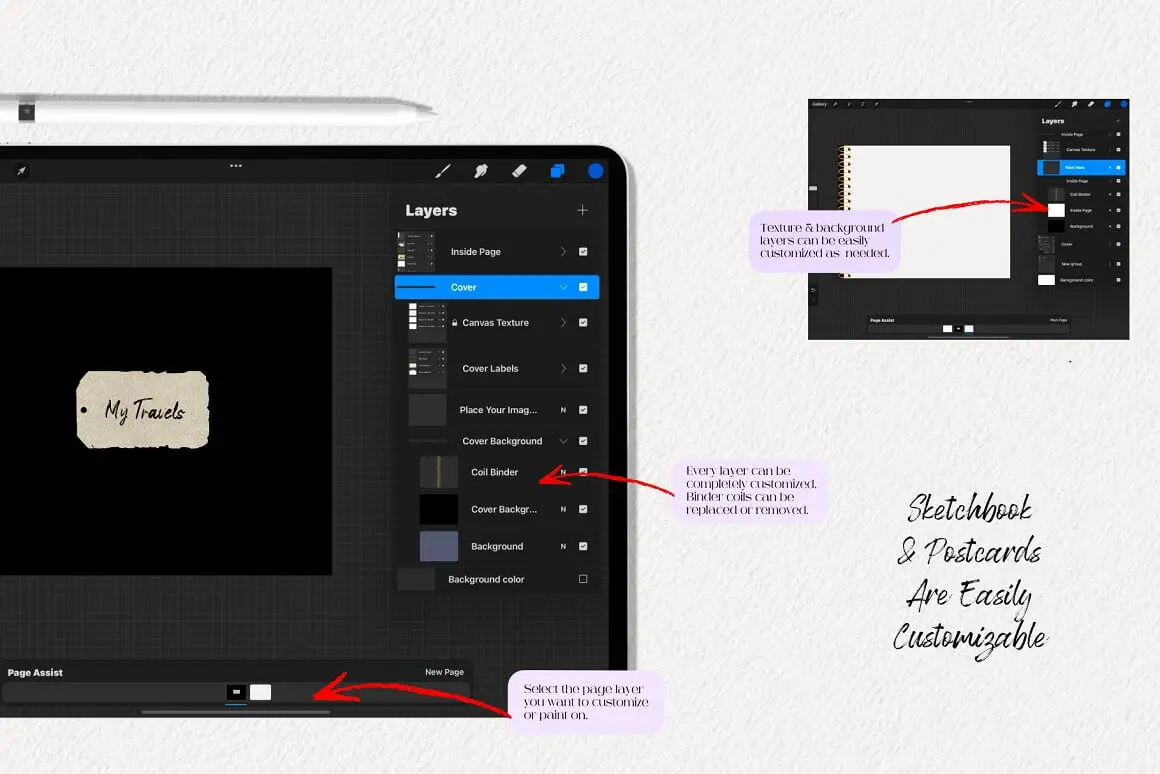Viewport: 1160px width, 774px height.
Task: Click the plus icon beside the large Layers heading
Action: 582,210
